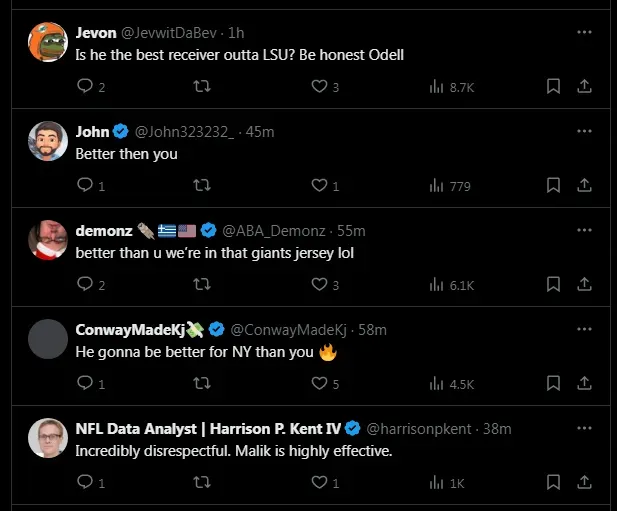Reply to Harrison P. Kent's tweet
This screenshot has height=511, width=617.
(85, 483)
